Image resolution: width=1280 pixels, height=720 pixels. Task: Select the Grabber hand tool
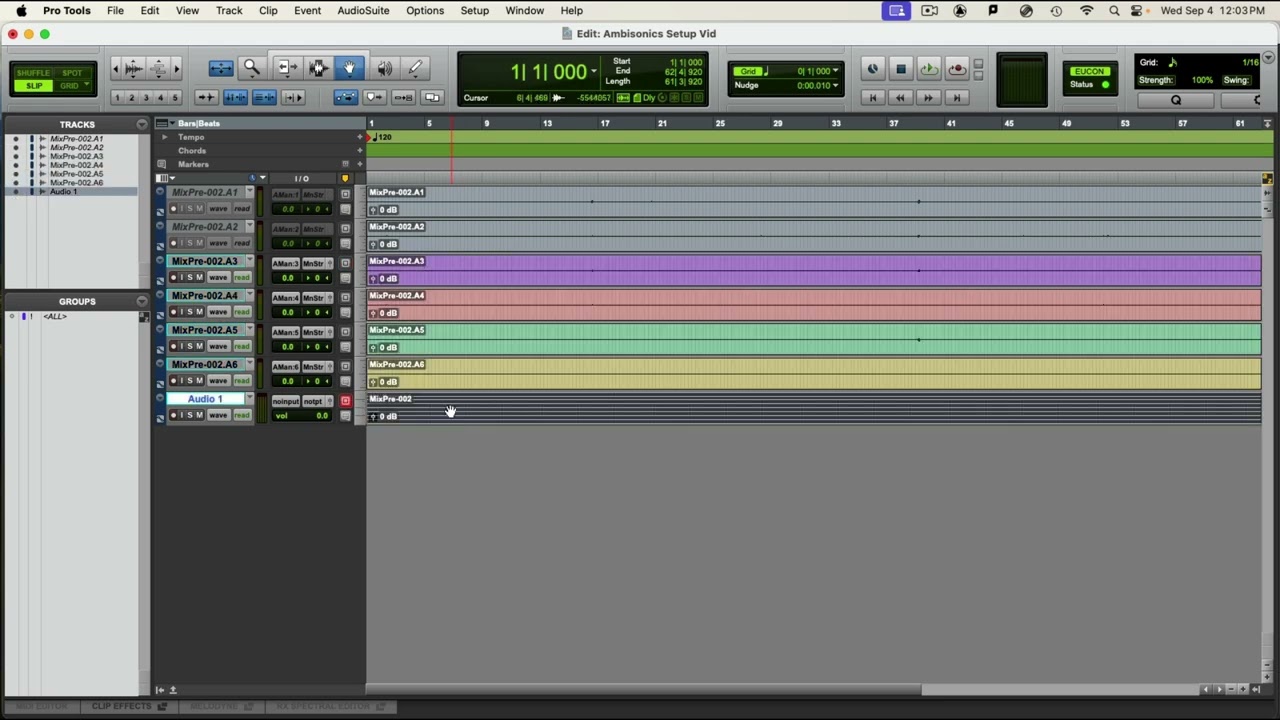click(350, 68)
